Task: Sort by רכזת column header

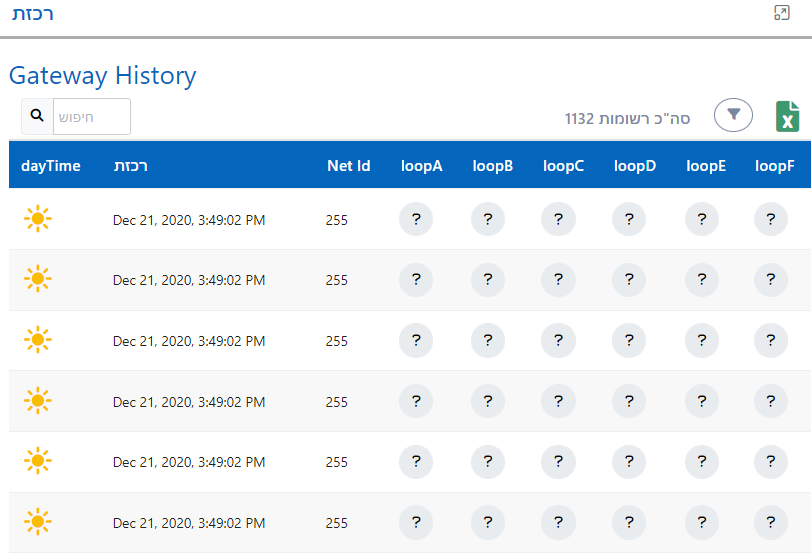Action: 131,165
